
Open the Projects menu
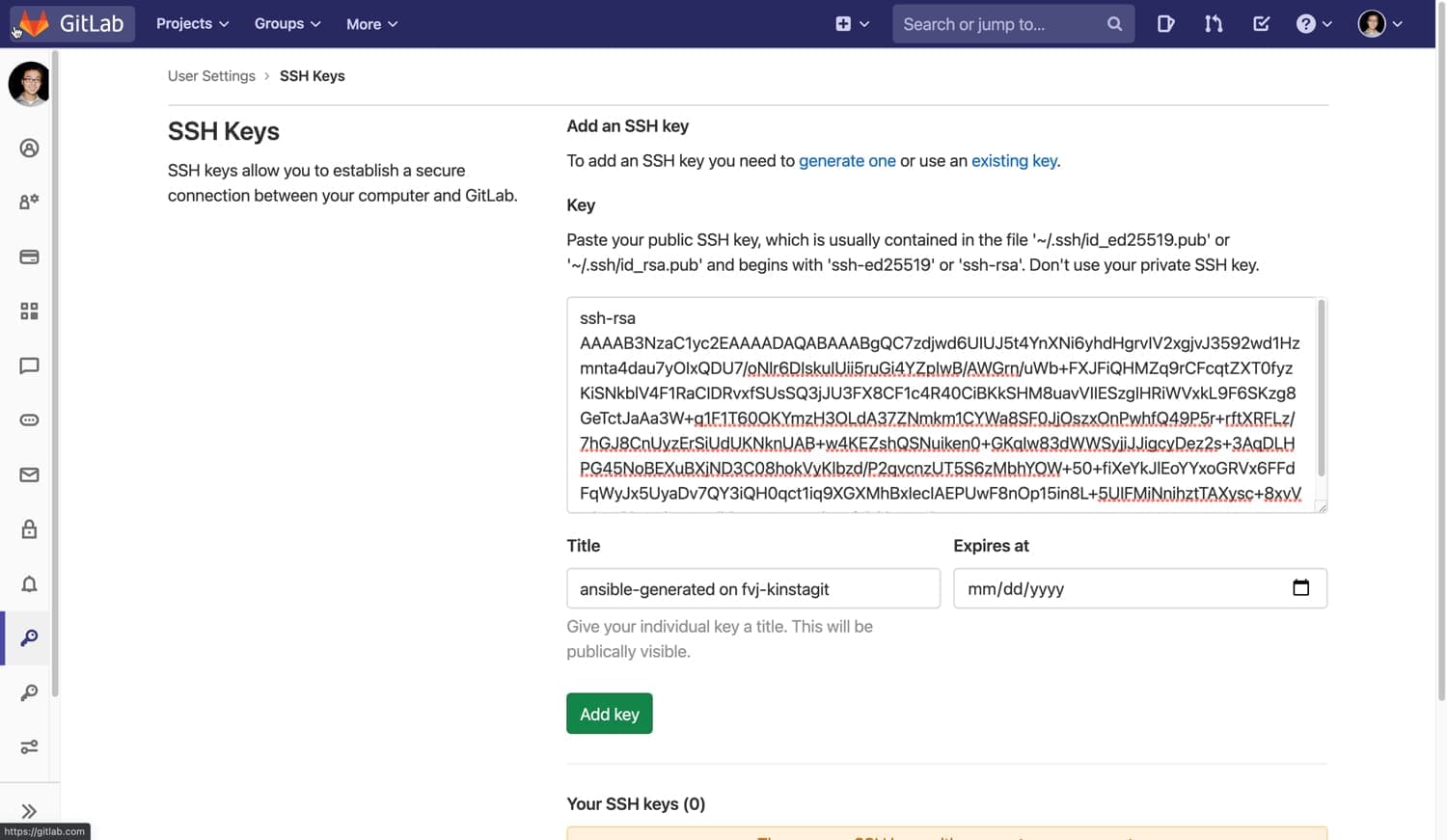(x=192, y=23)
